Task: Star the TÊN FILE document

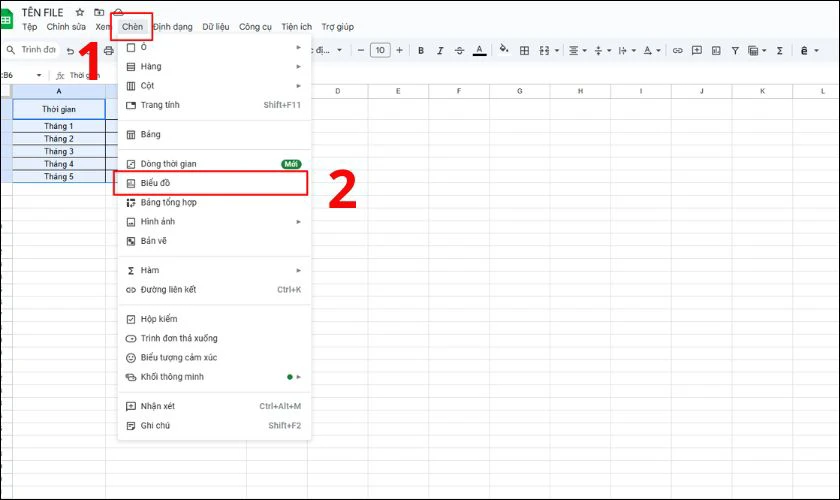Action: click(x=80, y=12)
